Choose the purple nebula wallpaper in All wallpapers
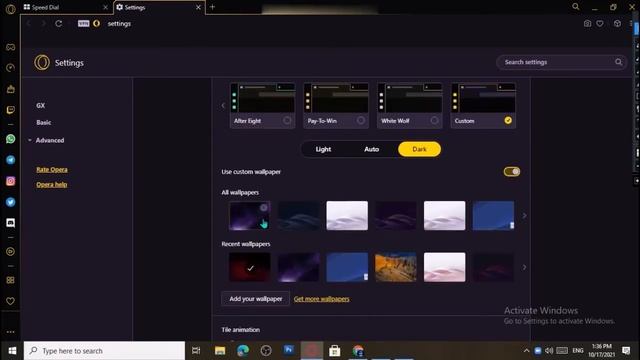640x360 pixels. [249, 216]
